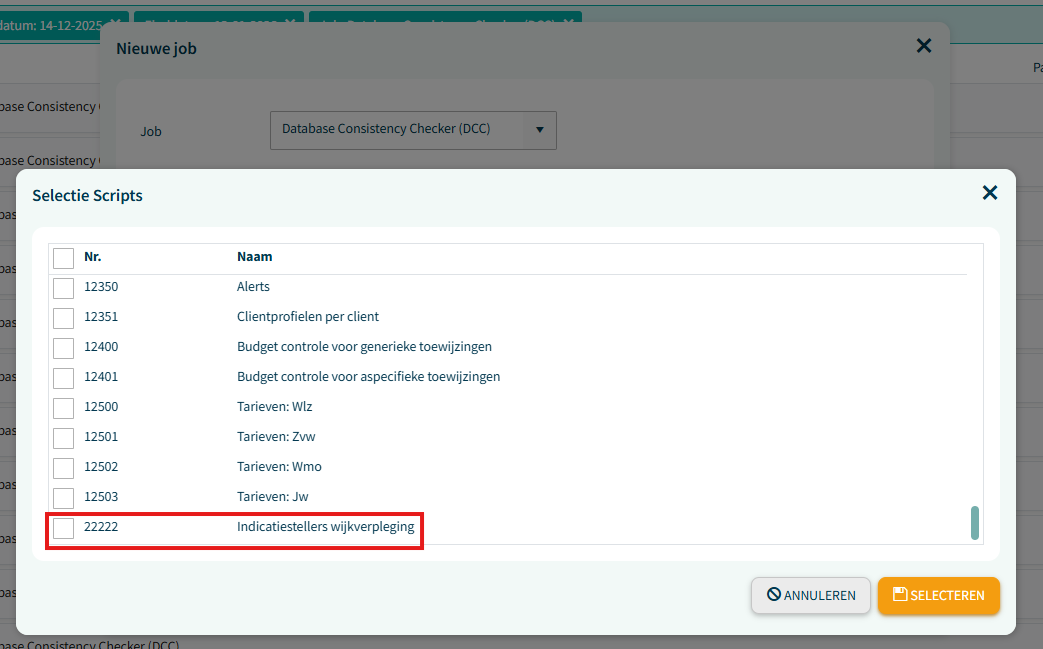The image size is (1043, 649).
Task: Select checkbox for Tarieven: Wlz
Action: (64, 408)
